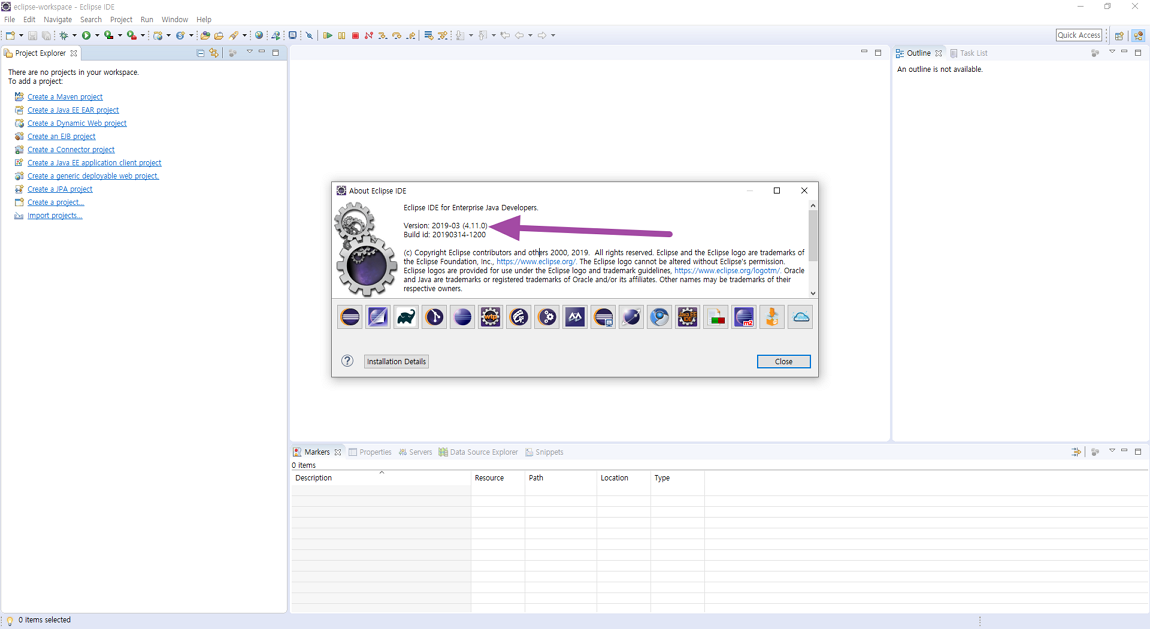Click the Debug bug icon in toolbar
The width and height of the screenshot is (1150, 629).
point(64,35)
